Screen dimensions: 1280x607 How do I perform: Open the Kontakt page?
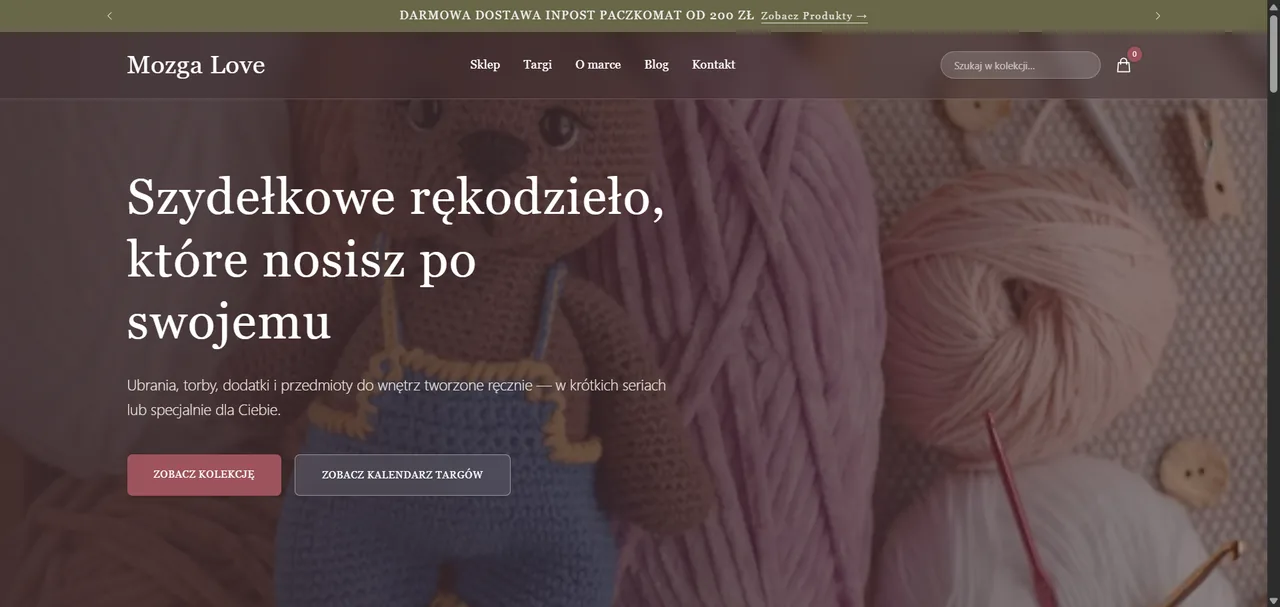713,65
